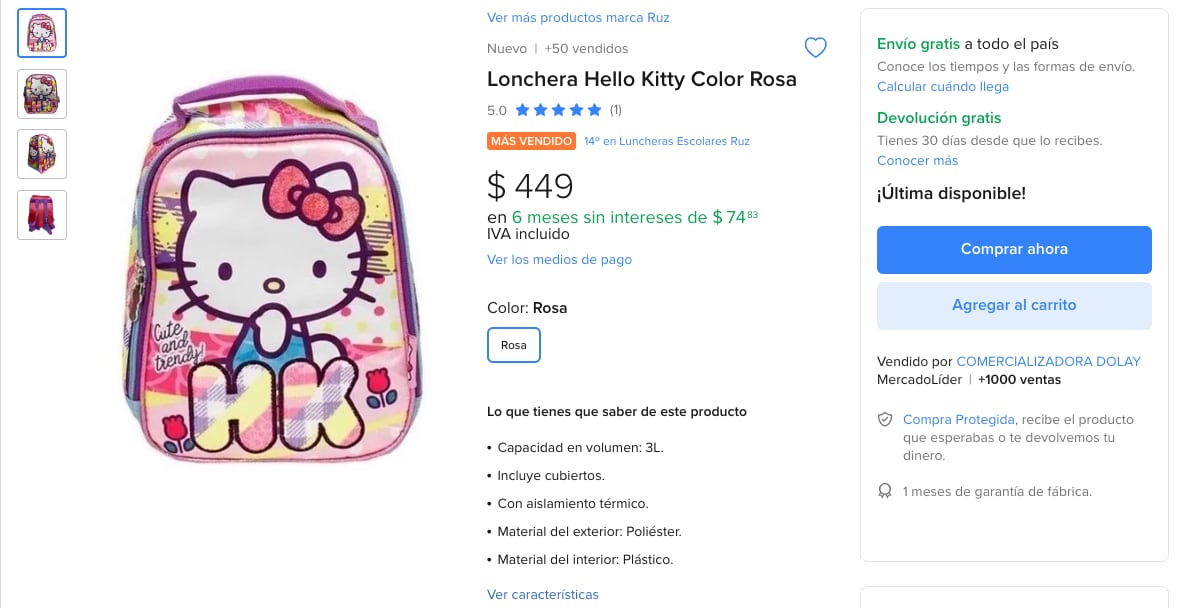Click the five-star rating icons
This screenshot has width=1177, height=608.
pos(558,110)
